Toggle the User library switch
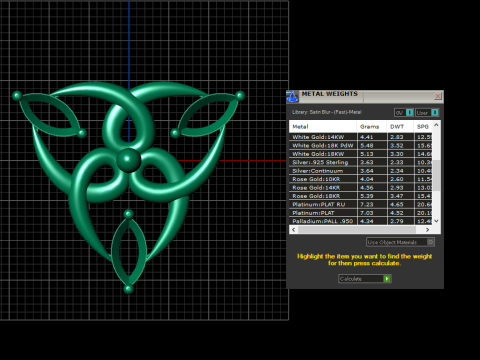Screen dimensions: 480x360 [427, 113]
